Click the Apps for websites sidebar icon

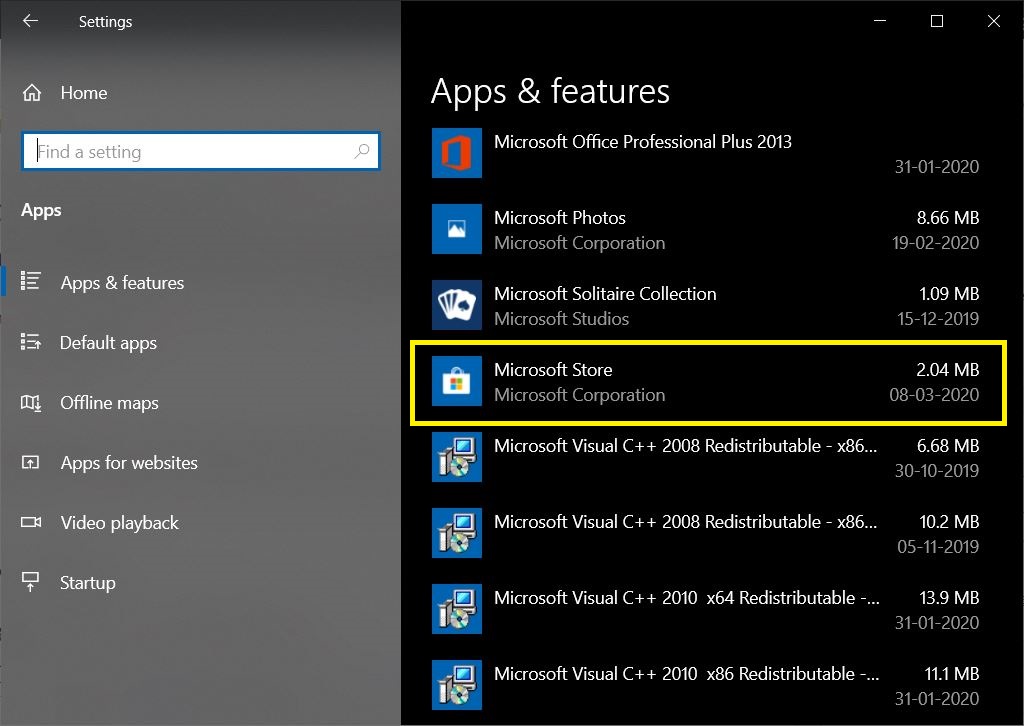pos(31,462)
